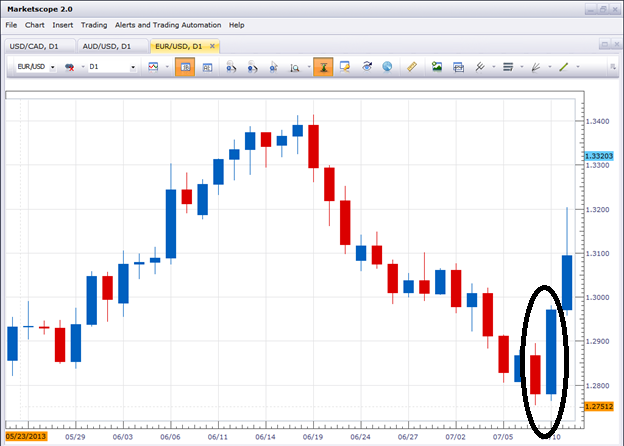The width and height of the screenshot is (624, 446).
Task: Click the chat bubble note icon
Action: tap(345, 67)
